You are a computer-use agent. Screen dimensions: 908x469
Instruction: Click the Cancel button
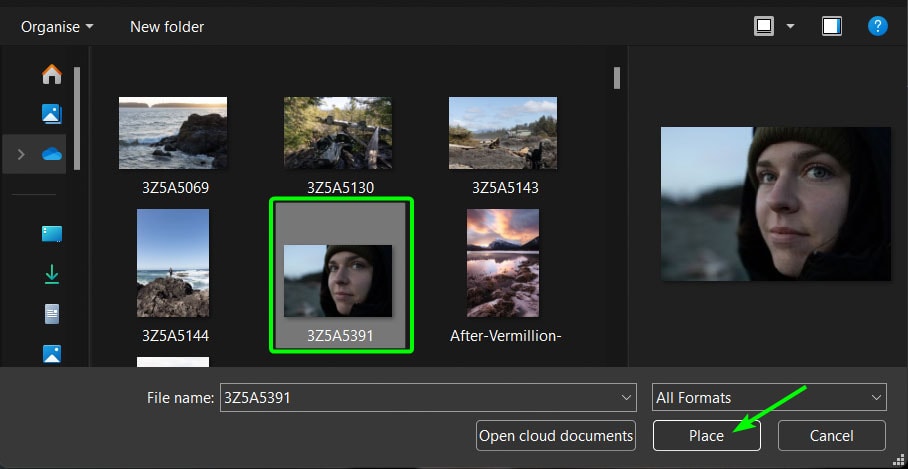pyautogui.click(x=831, y=436)
